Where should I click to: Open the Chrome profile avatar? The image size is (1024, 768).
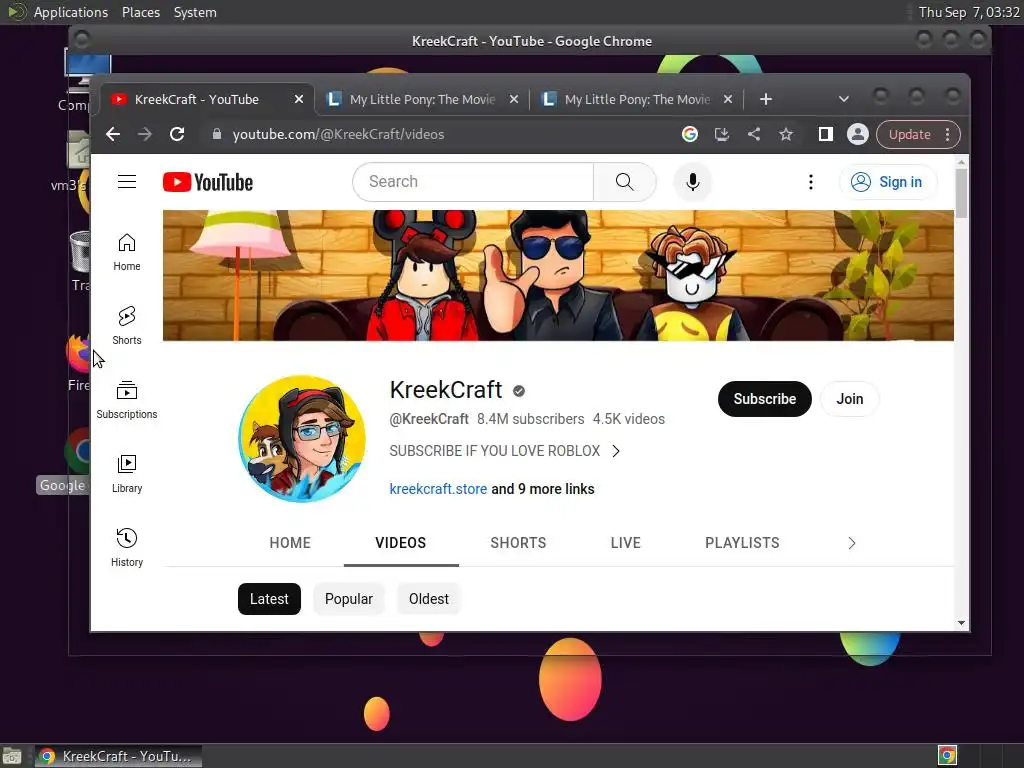pos(857,134)
